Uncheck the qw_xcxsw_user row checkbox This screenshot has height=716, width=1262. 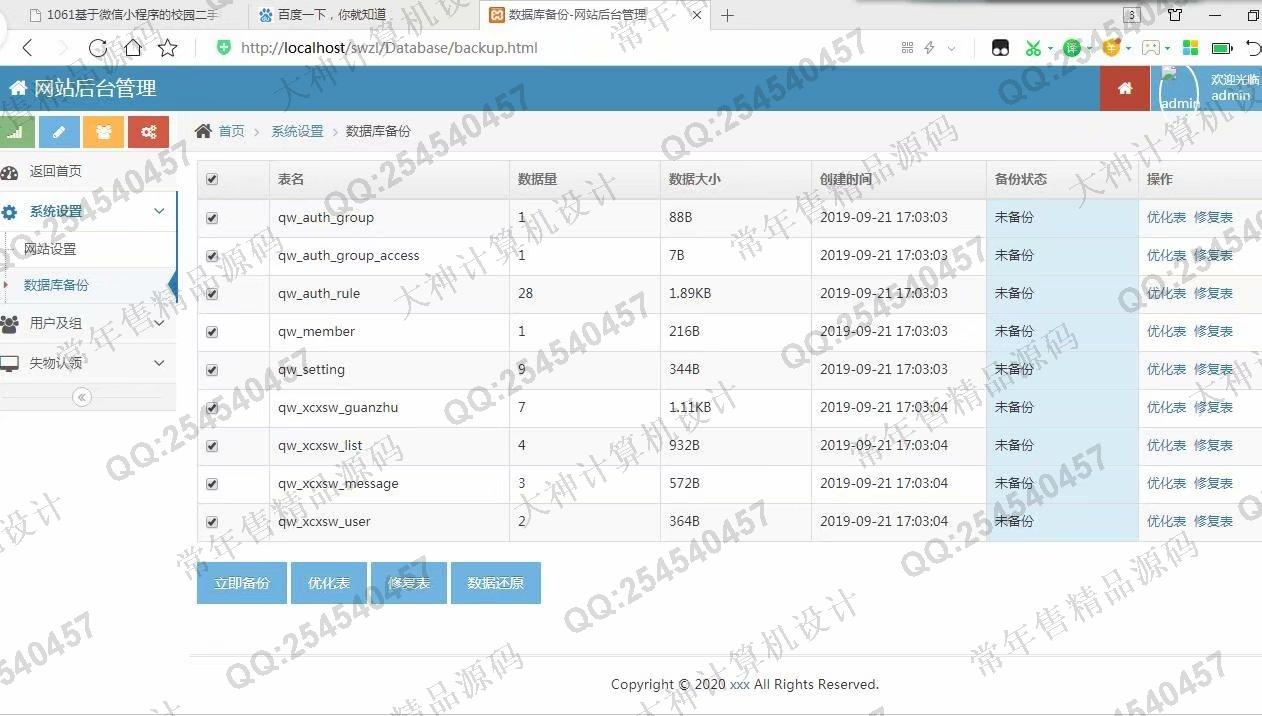click(212, 522)
